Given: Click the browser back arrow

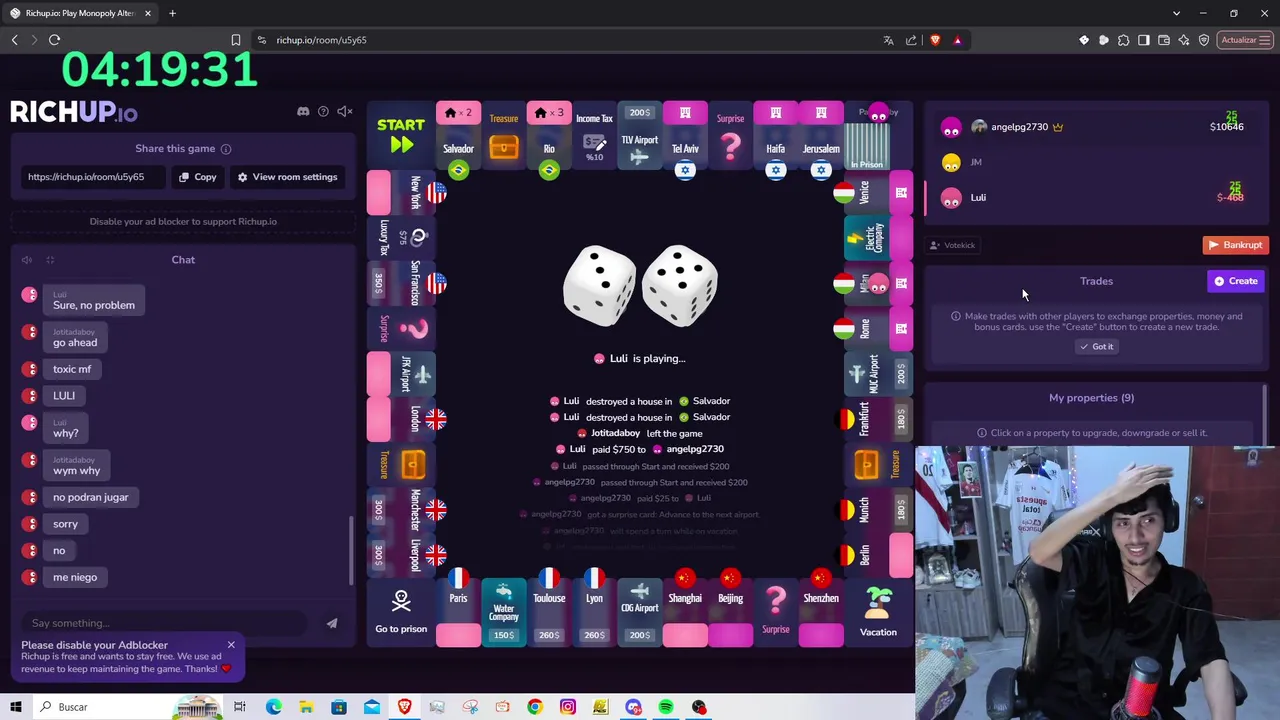Looking at the screenshot, I should coord(14,40).
